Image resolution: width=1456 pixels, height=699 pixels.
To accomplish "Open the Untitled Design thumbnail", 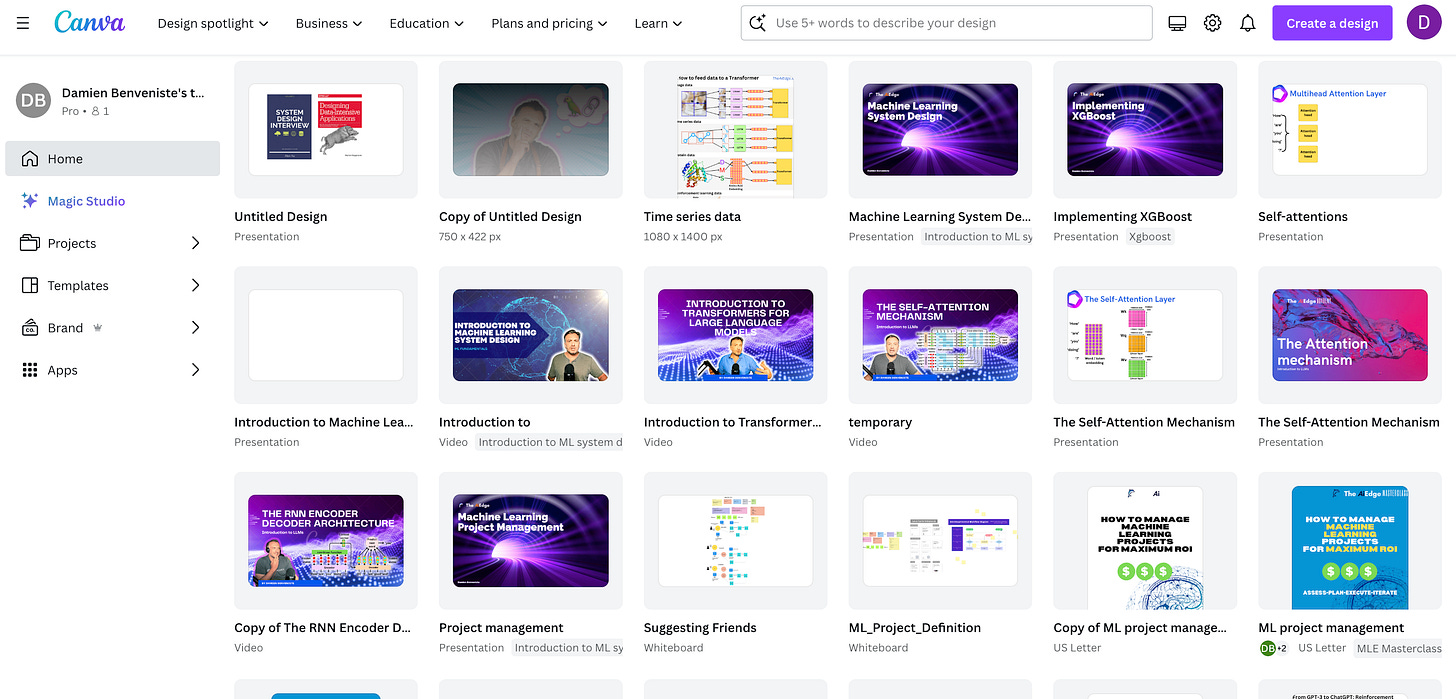I will [325, 130].
